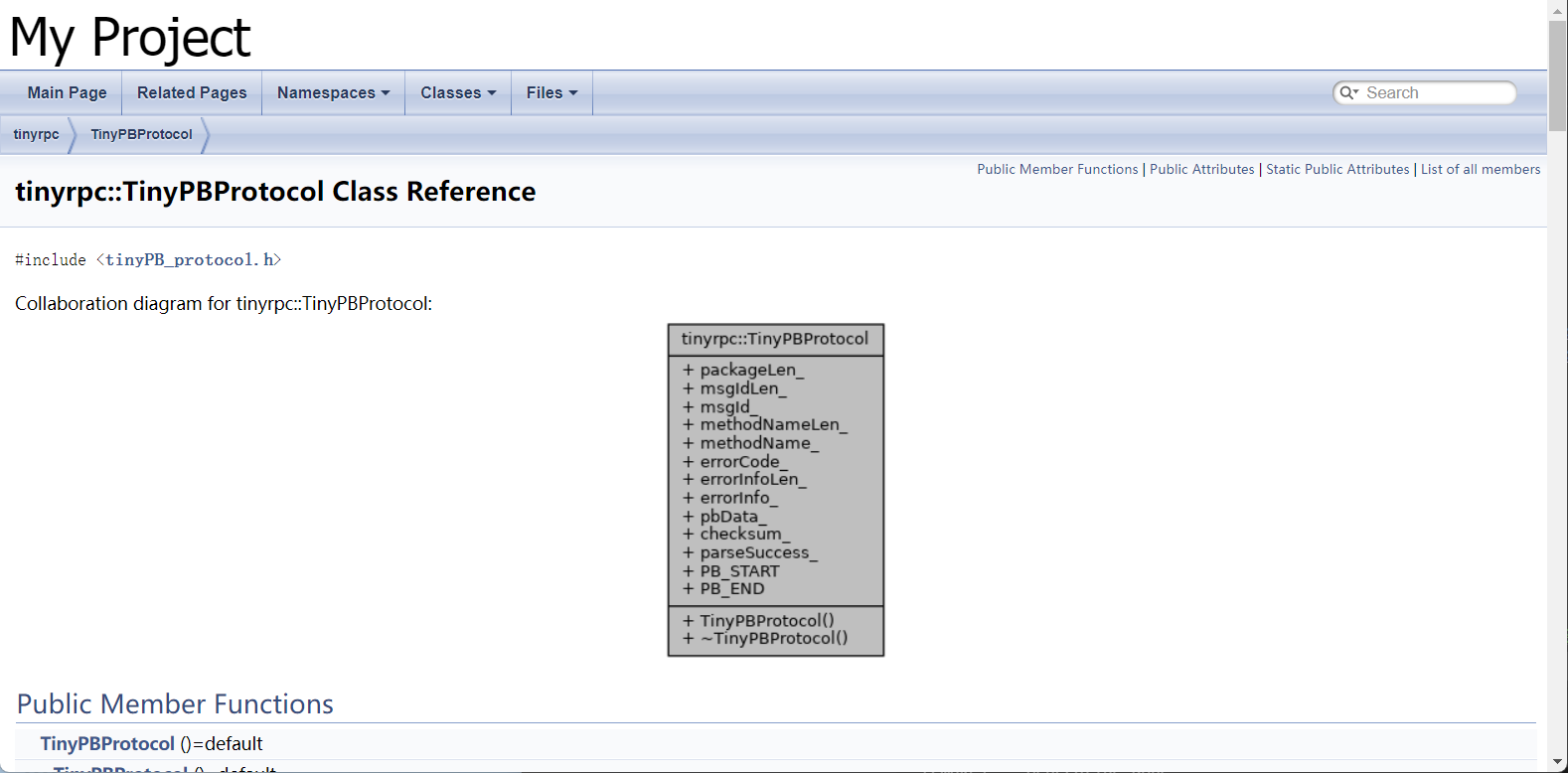
Task: Open the Main Page tab
Action: click(x=67, y=92)
